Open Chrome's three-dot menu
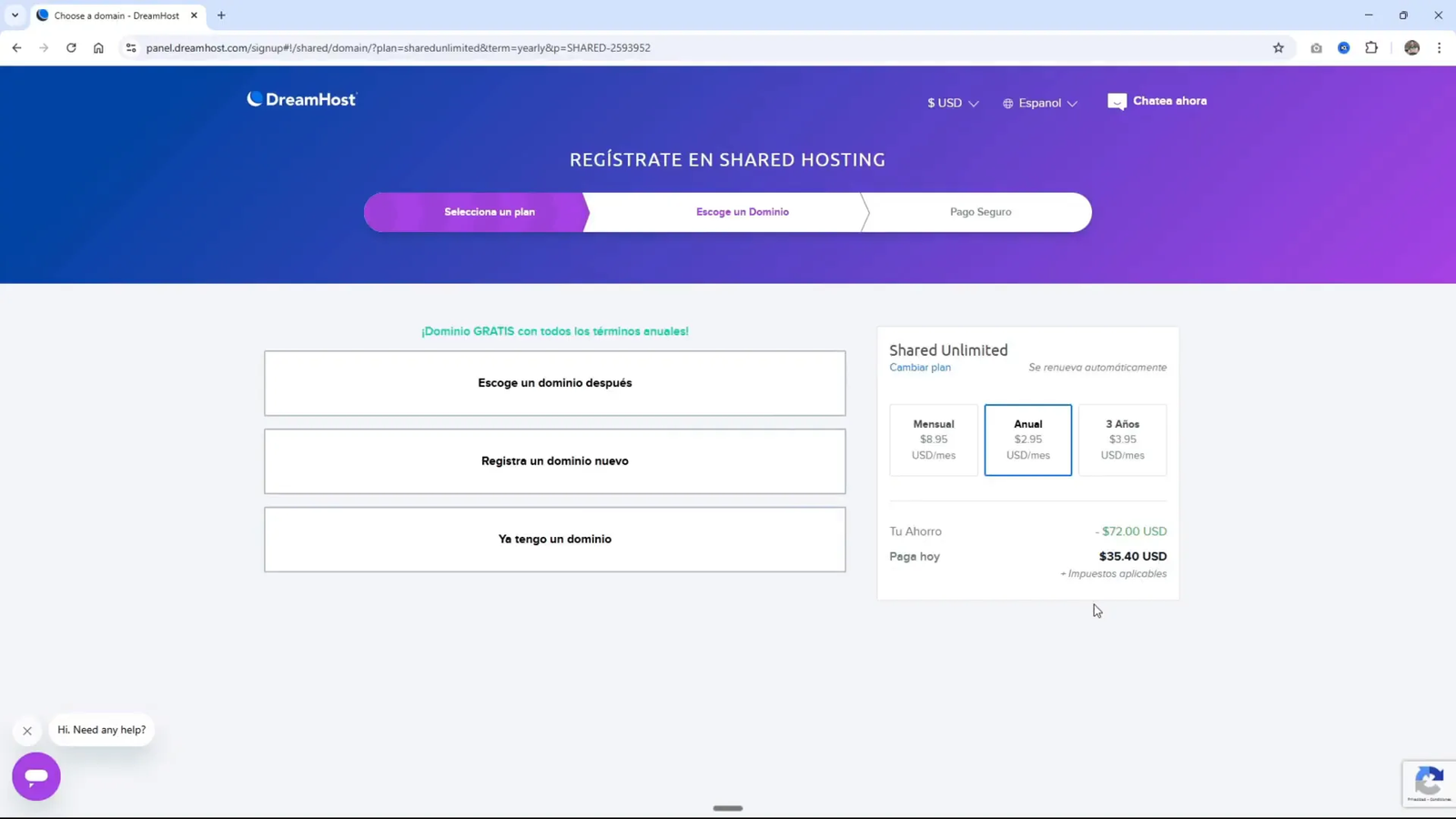Viewport: 1456px width, 819px height. [1439, 47]
